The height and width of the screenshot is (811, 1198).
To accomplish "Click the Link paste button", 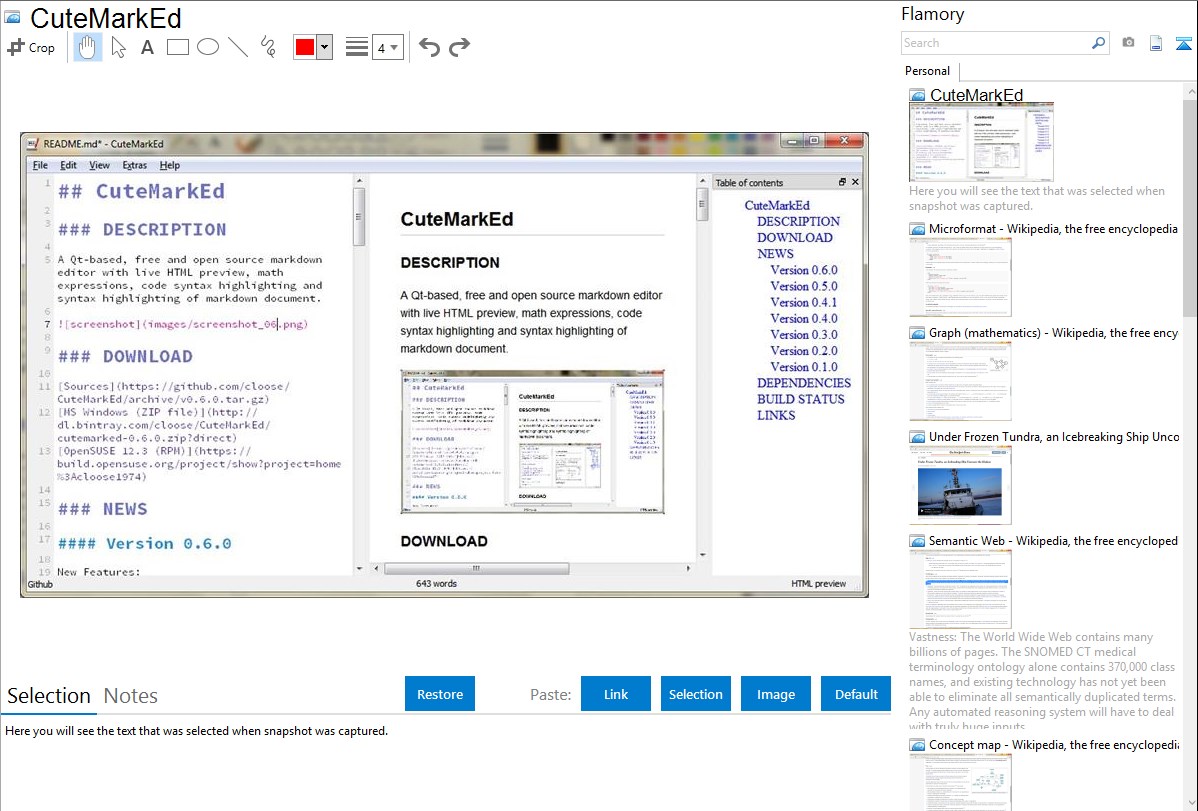I will [616, 694].
